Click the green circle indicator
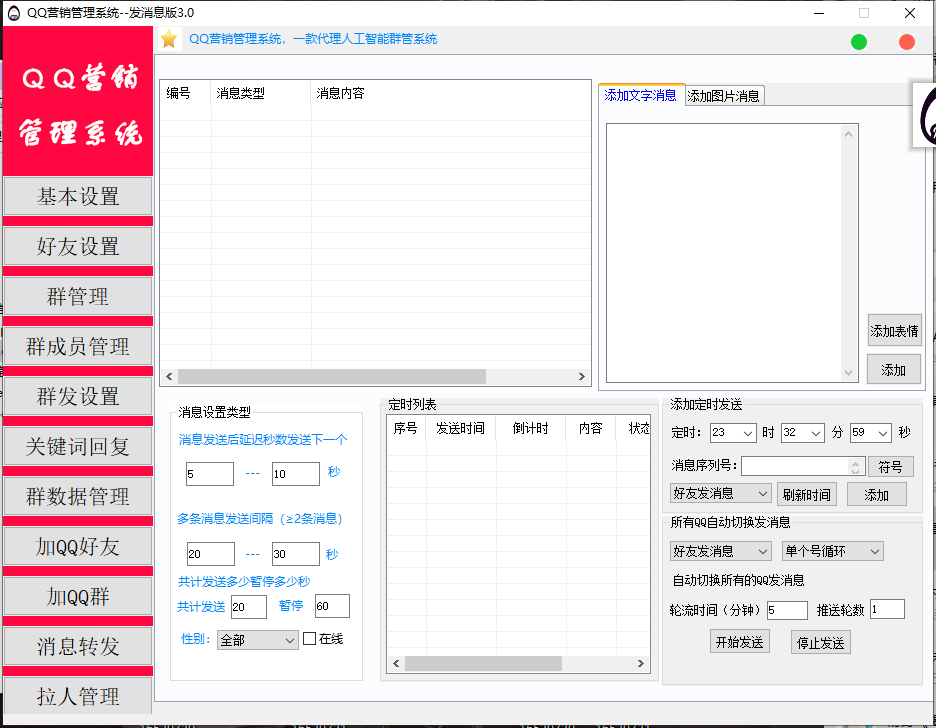936x728 pixels. [858, 42]
